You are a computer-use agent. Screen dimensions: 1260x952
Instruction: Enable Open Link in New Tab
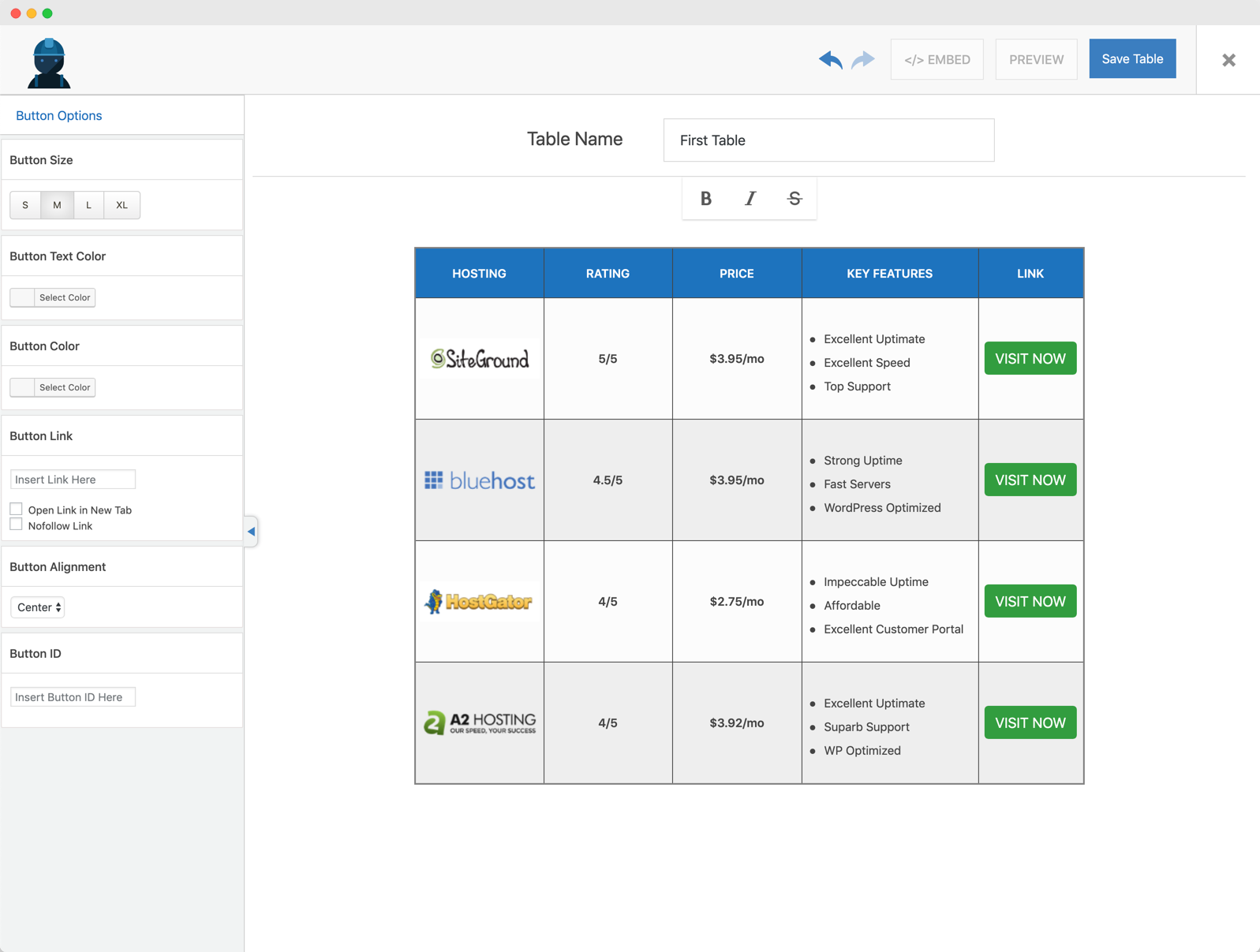pyautogui.click(x=16, y=510)
